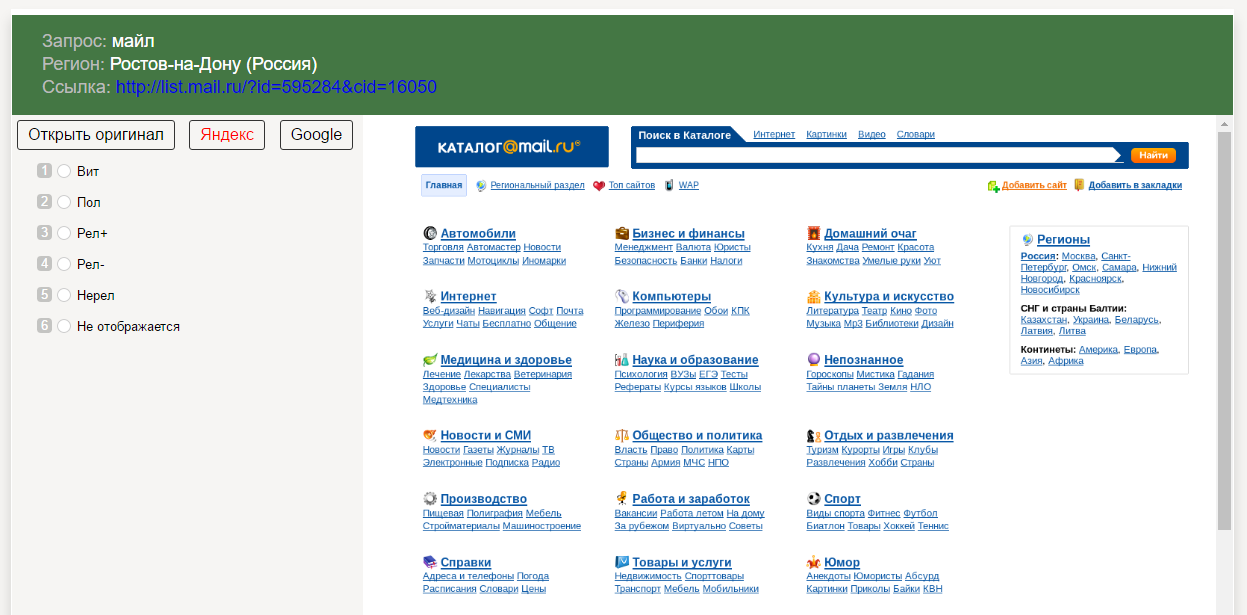Open the Расписания link under Справки
This screenshot has height=615, width=1247.
pyautogui.click(x=449, y=589)
